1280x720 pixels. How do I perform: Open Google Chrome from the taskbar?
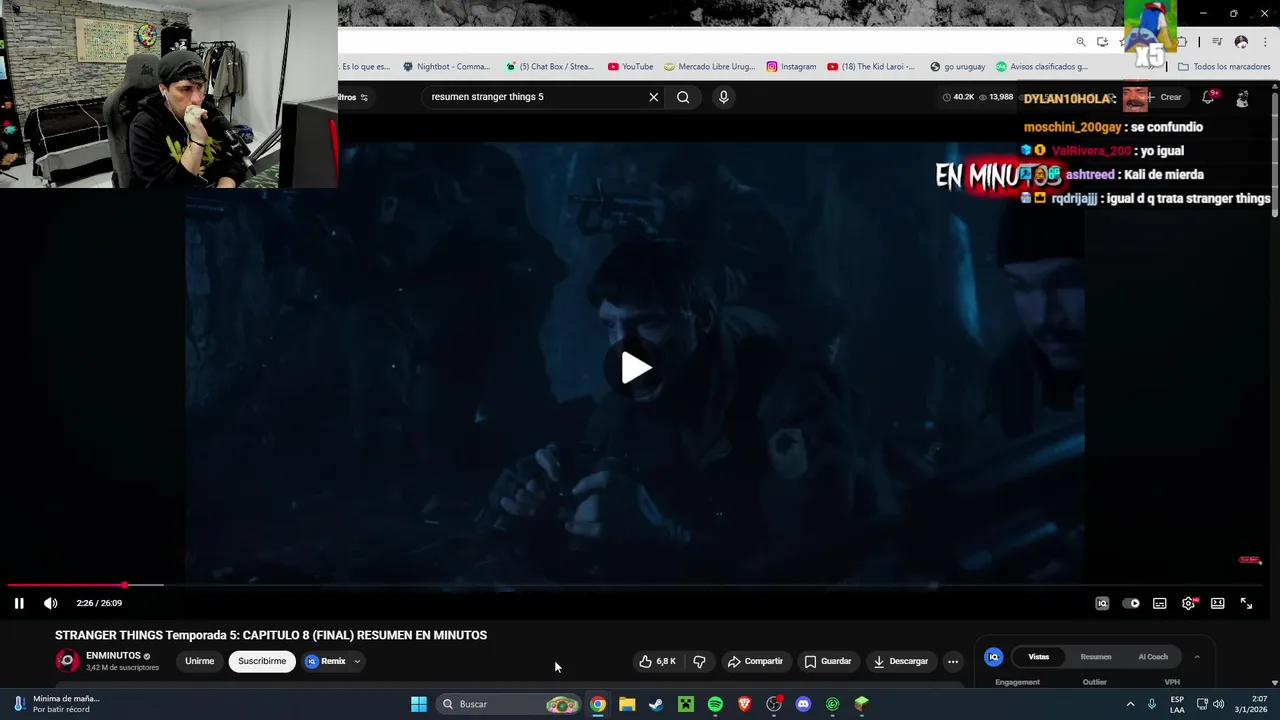[597, 704]
